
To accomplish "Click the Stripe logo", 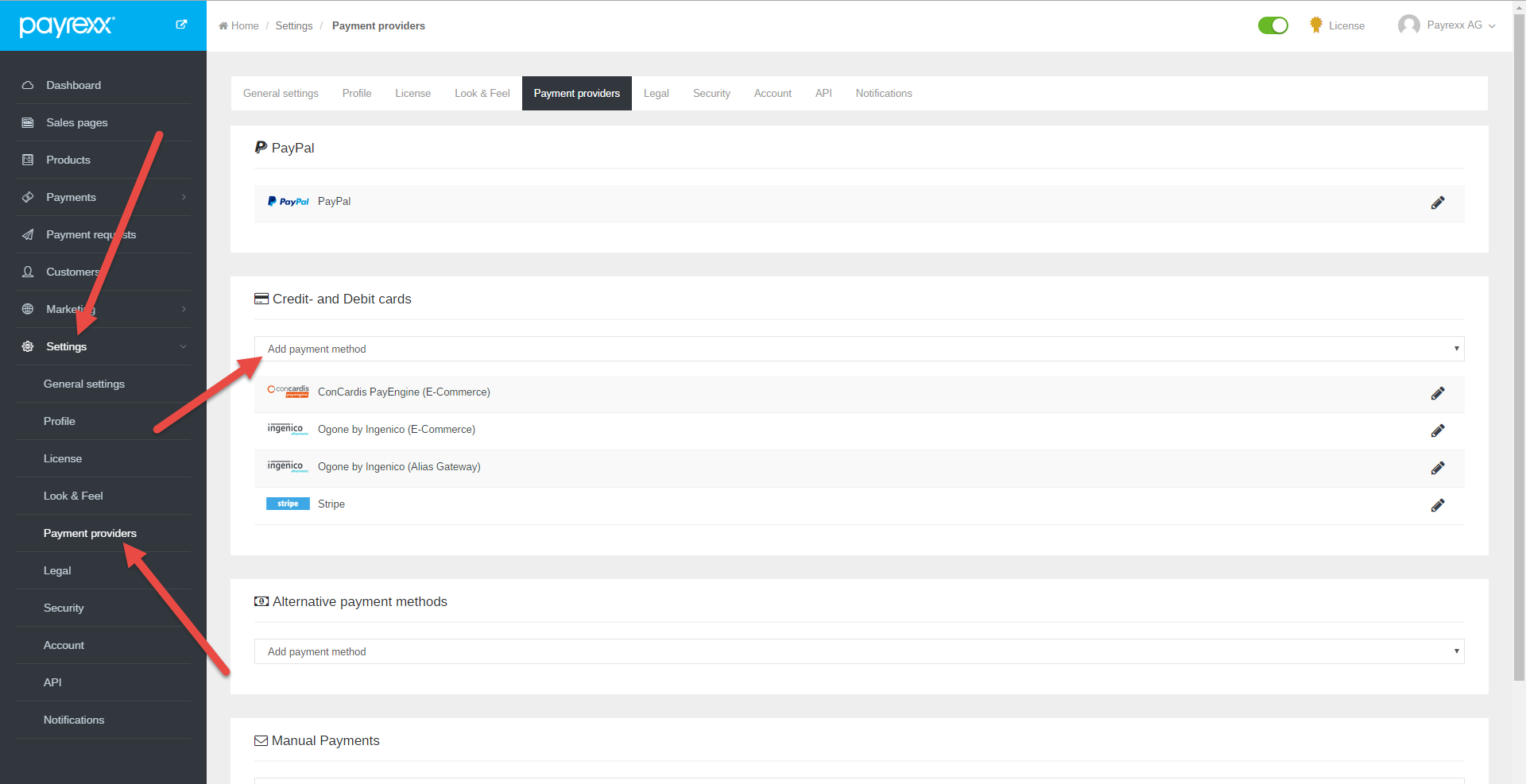I will pyautogui.click(x=288, y=504).
